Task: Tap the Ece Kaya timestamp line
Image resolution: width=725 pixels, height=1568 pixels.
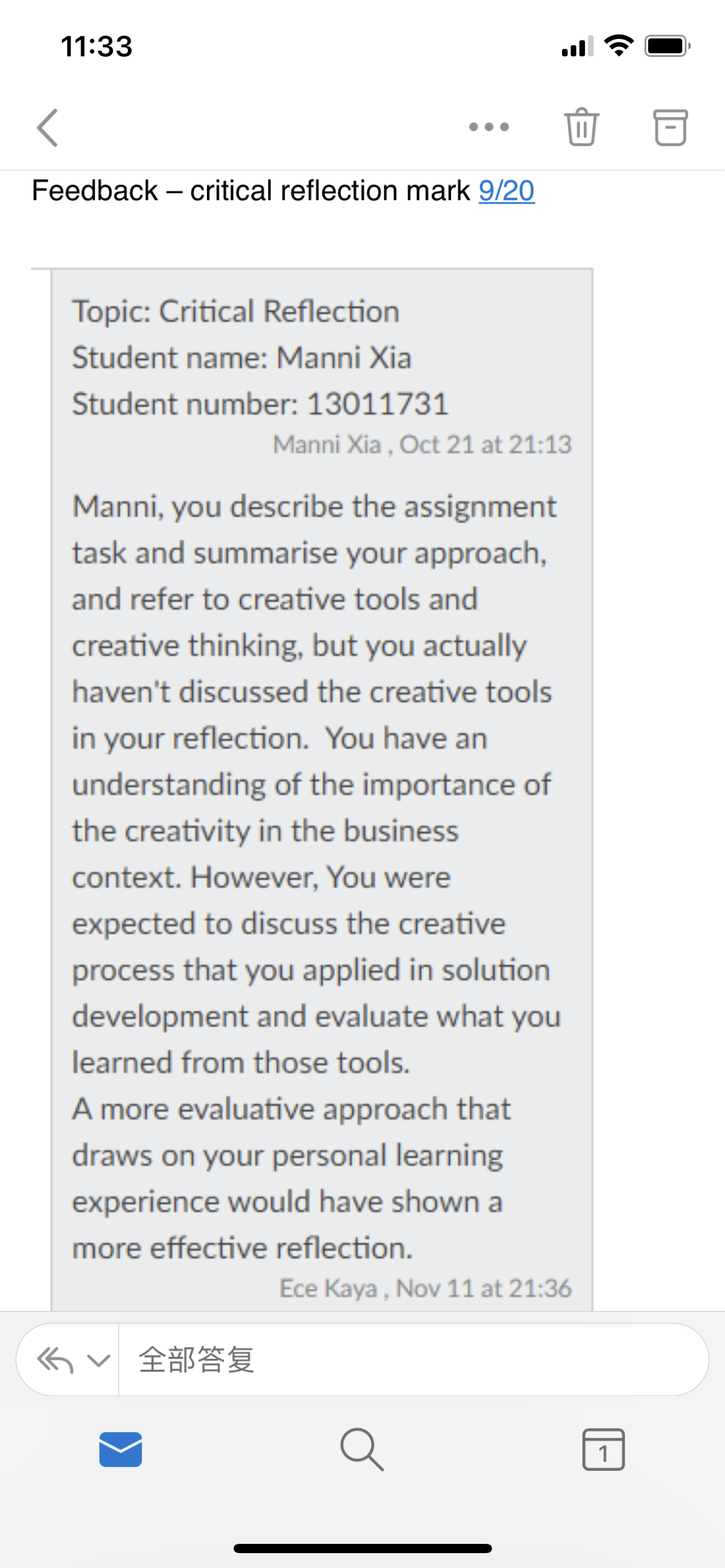Action: click(425, 1288)
